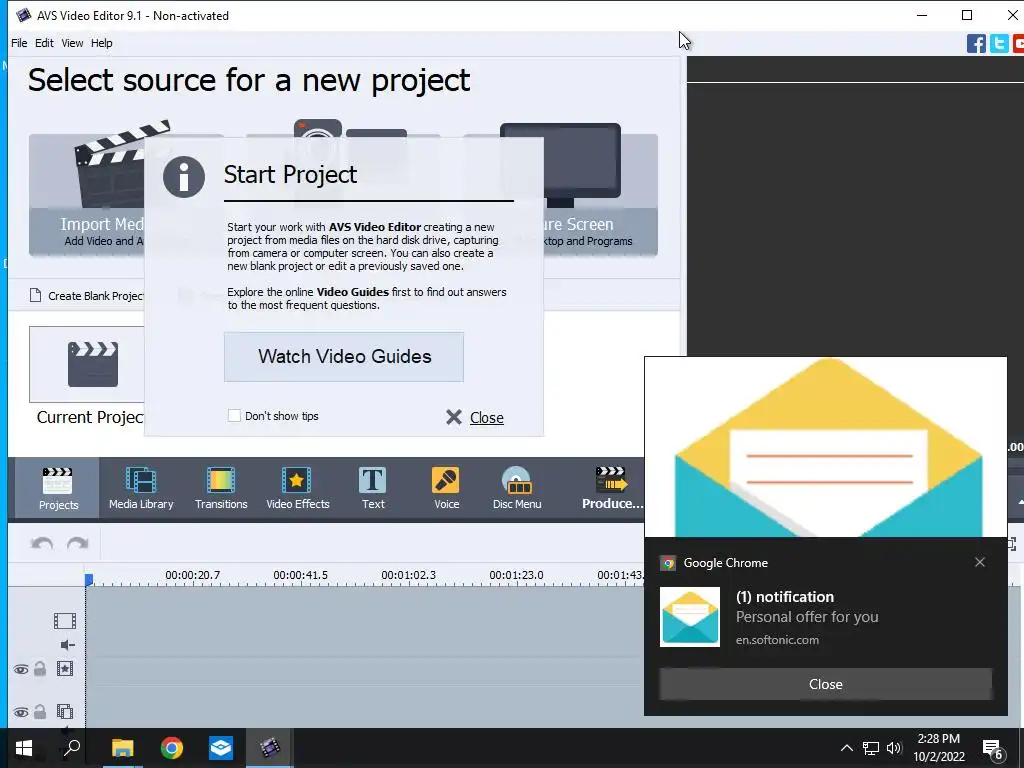The image size is (1024, 768).
Task: Open the Media Library
Action: tap(141, 488)
